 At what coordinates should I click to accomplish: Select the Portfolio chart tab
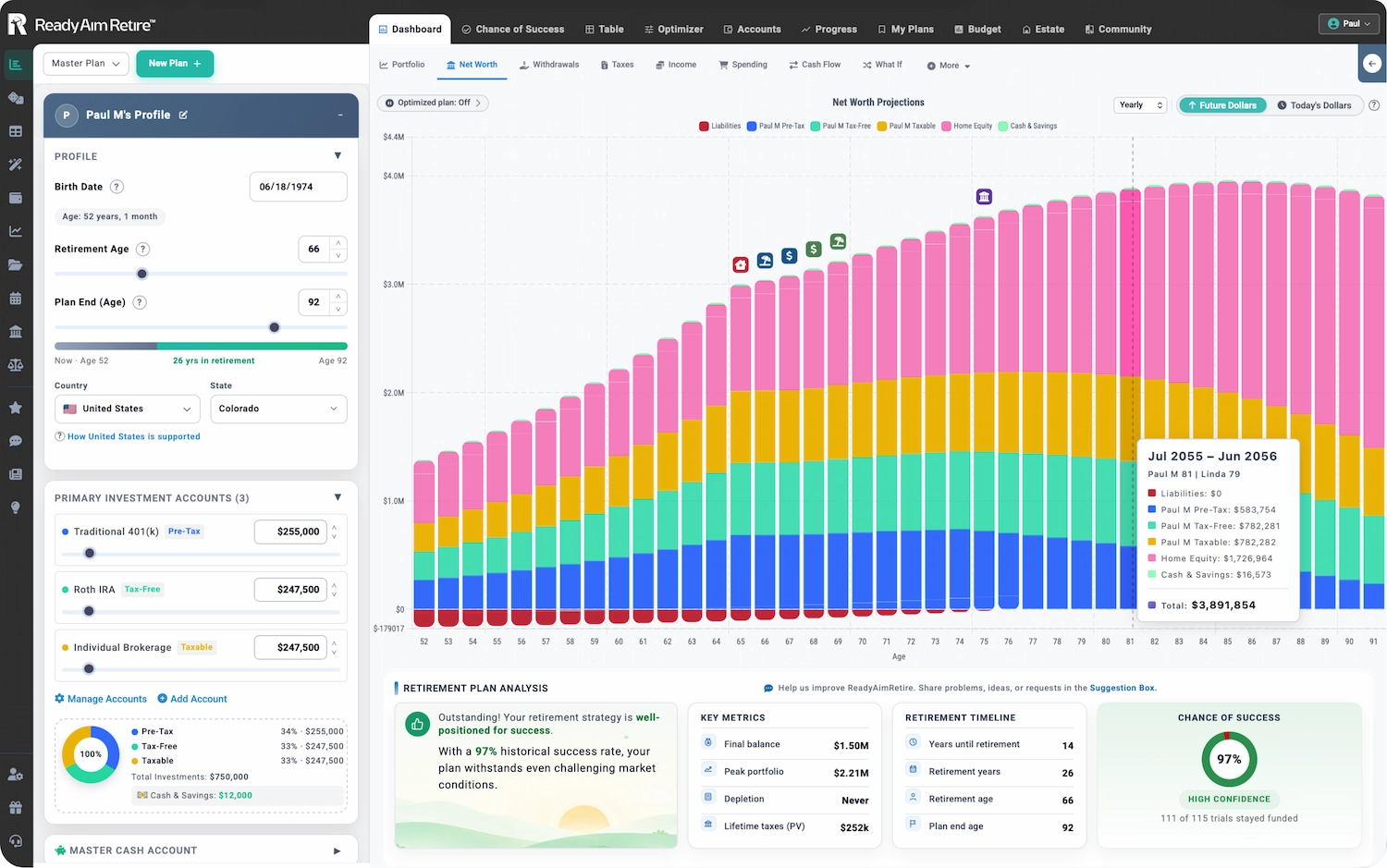tap(402, 65)
